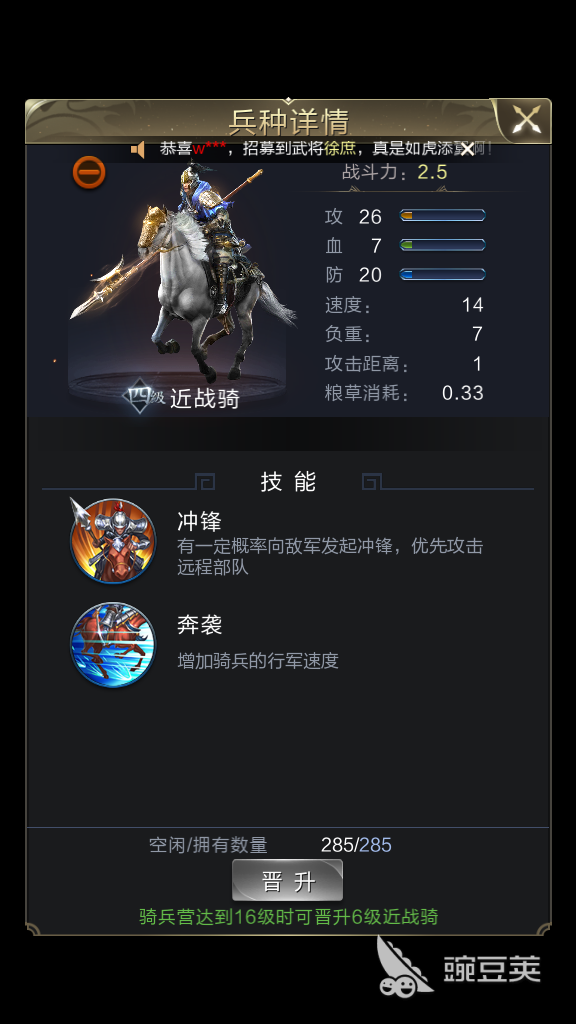Tap the speaker icon on the announcement
Image resolution: width=576 pixels, height=1024 pixels.
pos(138,150)
